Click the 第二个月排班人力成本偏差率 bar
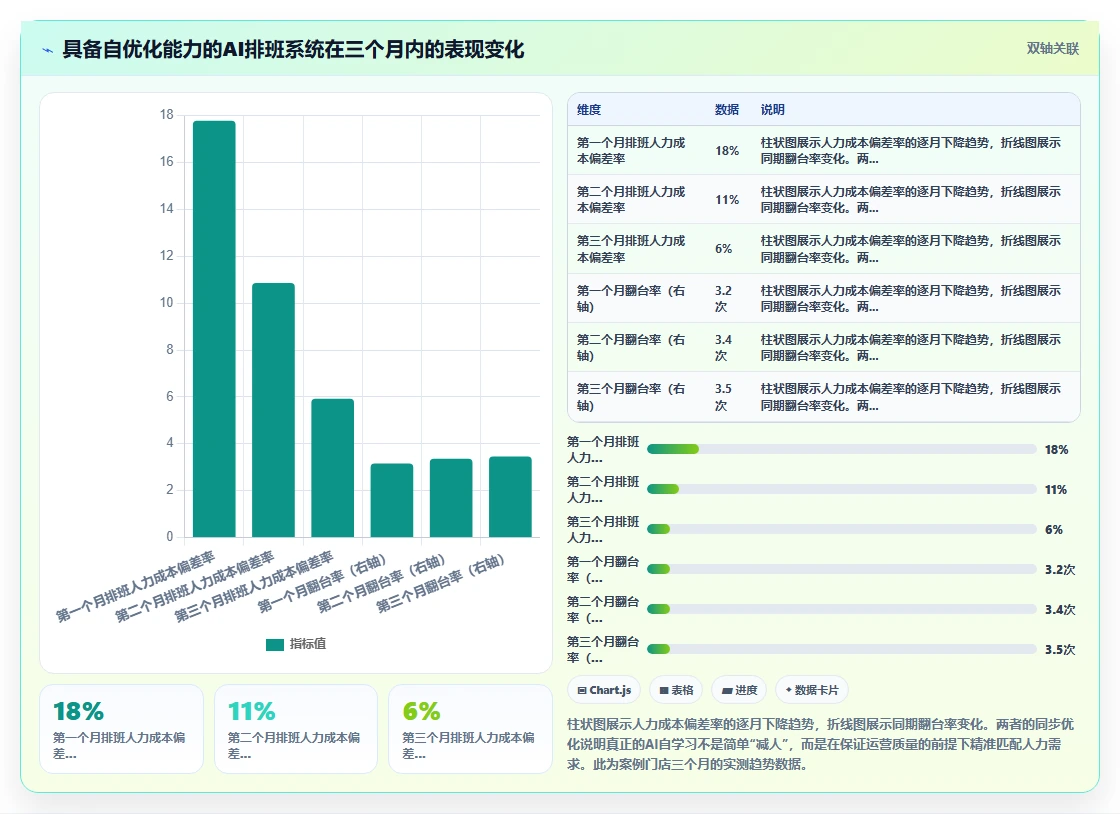This screenshot has width=1120, height=814. [x=274, y=410]
